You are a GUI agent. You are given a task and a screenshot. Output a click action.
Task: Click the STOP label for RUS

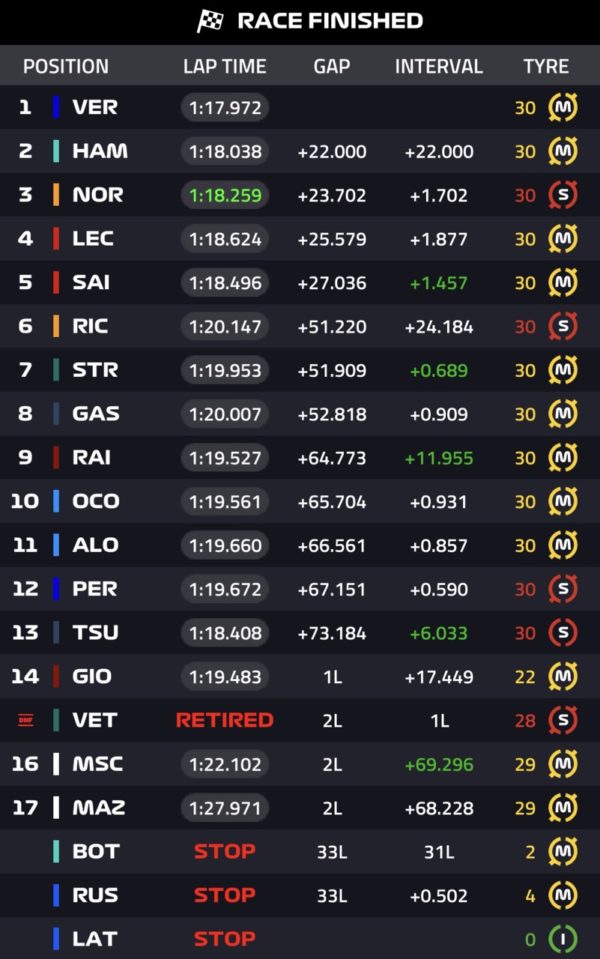224,895
